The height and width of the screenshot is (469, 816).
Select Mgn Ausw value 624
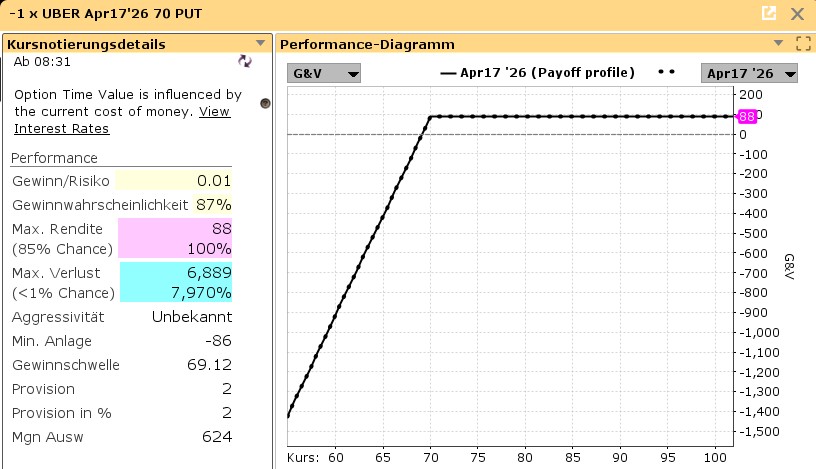(217, 437)
